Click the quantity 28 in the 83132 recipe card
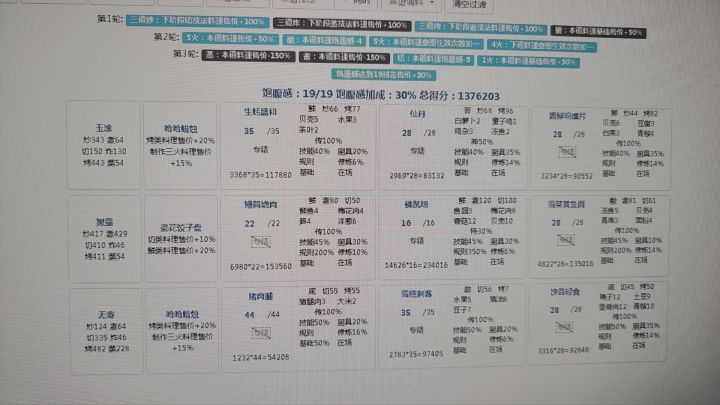The height and width of the screenshot is (405, 720). pyautogui.click(x=407, y=133)
